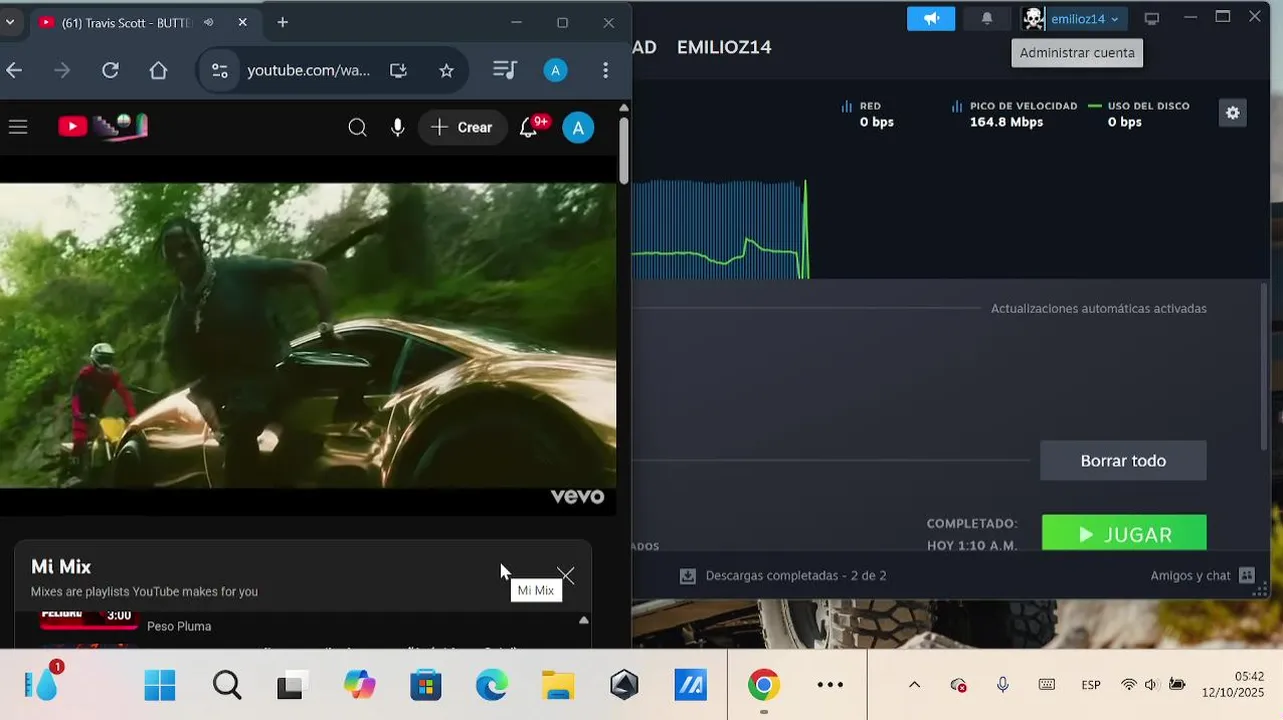Open Steam notifications bell
1283x720 pixels.
point(987,18)
